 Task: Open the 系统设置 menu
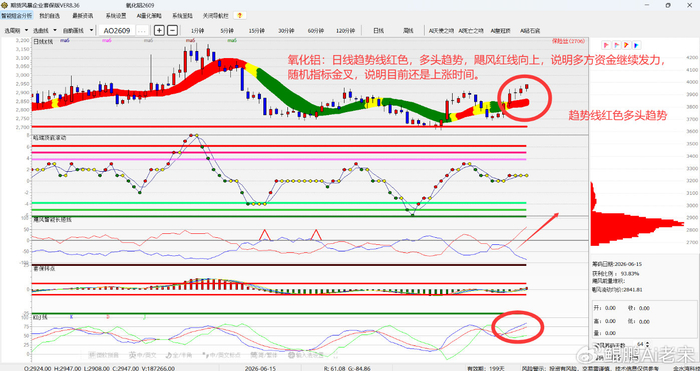coord(116,16)
